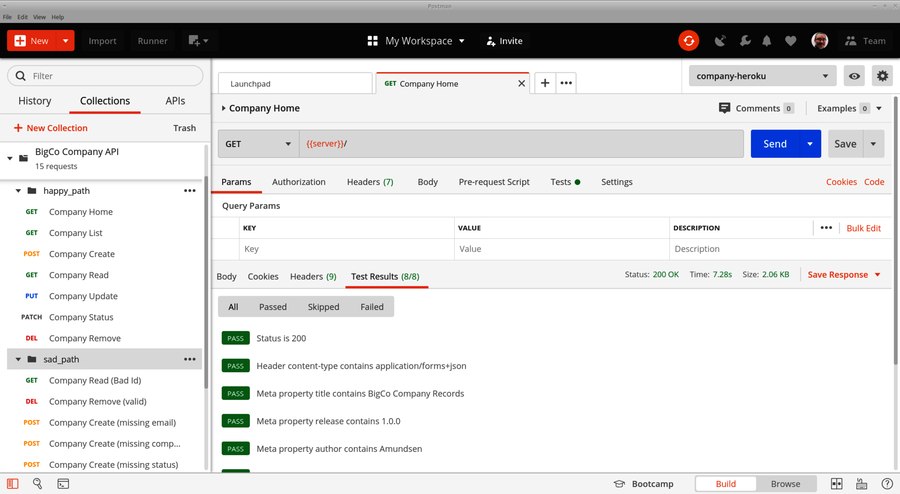Open the Tests tab

click(x=565, y=182)
